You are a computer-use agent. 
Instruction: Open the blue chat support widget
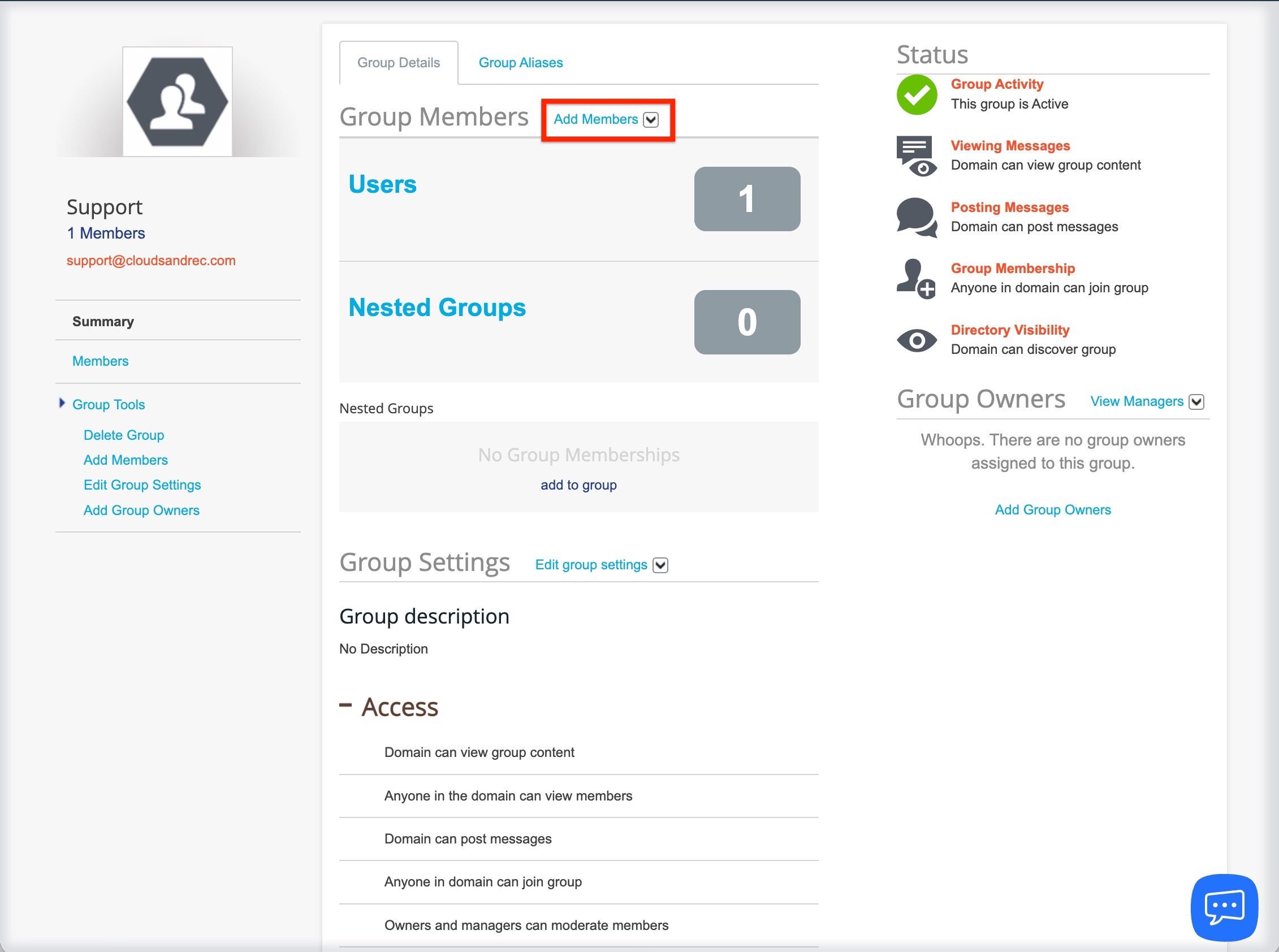pyautogui.click(x=1224, y=907)
